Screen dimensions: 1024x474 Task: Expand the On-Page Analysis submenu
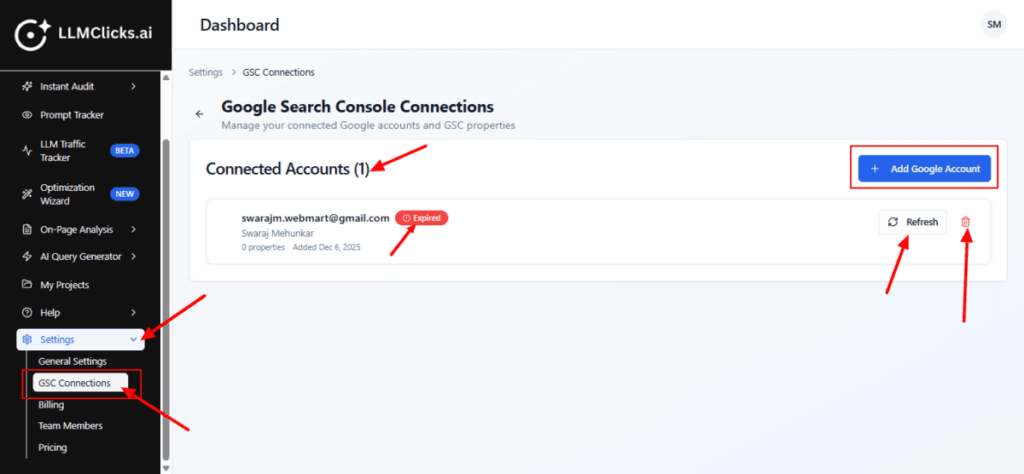click(133, 230)
